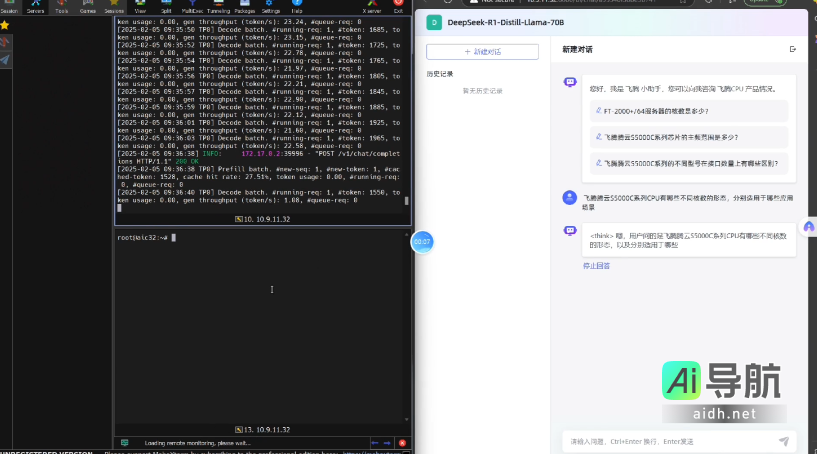Click the POST /v1/chat/completions log line

(258, 157)
